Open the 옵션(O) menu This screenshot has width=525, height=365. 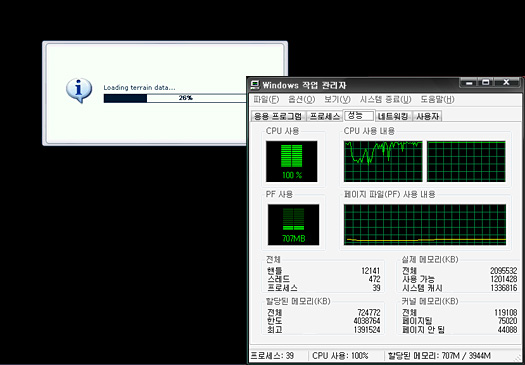coord(302,99)
